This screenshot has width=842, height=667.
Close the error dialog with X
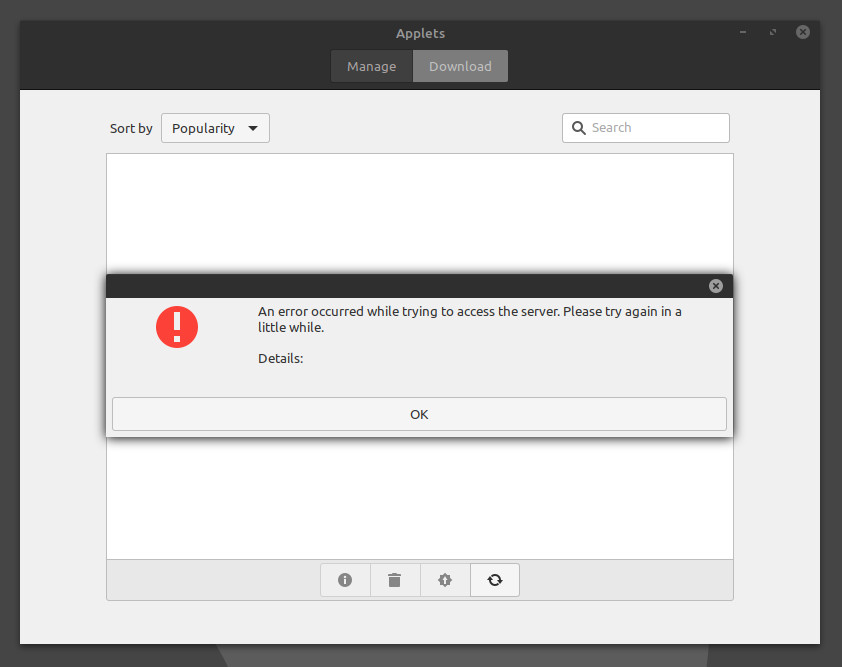point(715,286)
